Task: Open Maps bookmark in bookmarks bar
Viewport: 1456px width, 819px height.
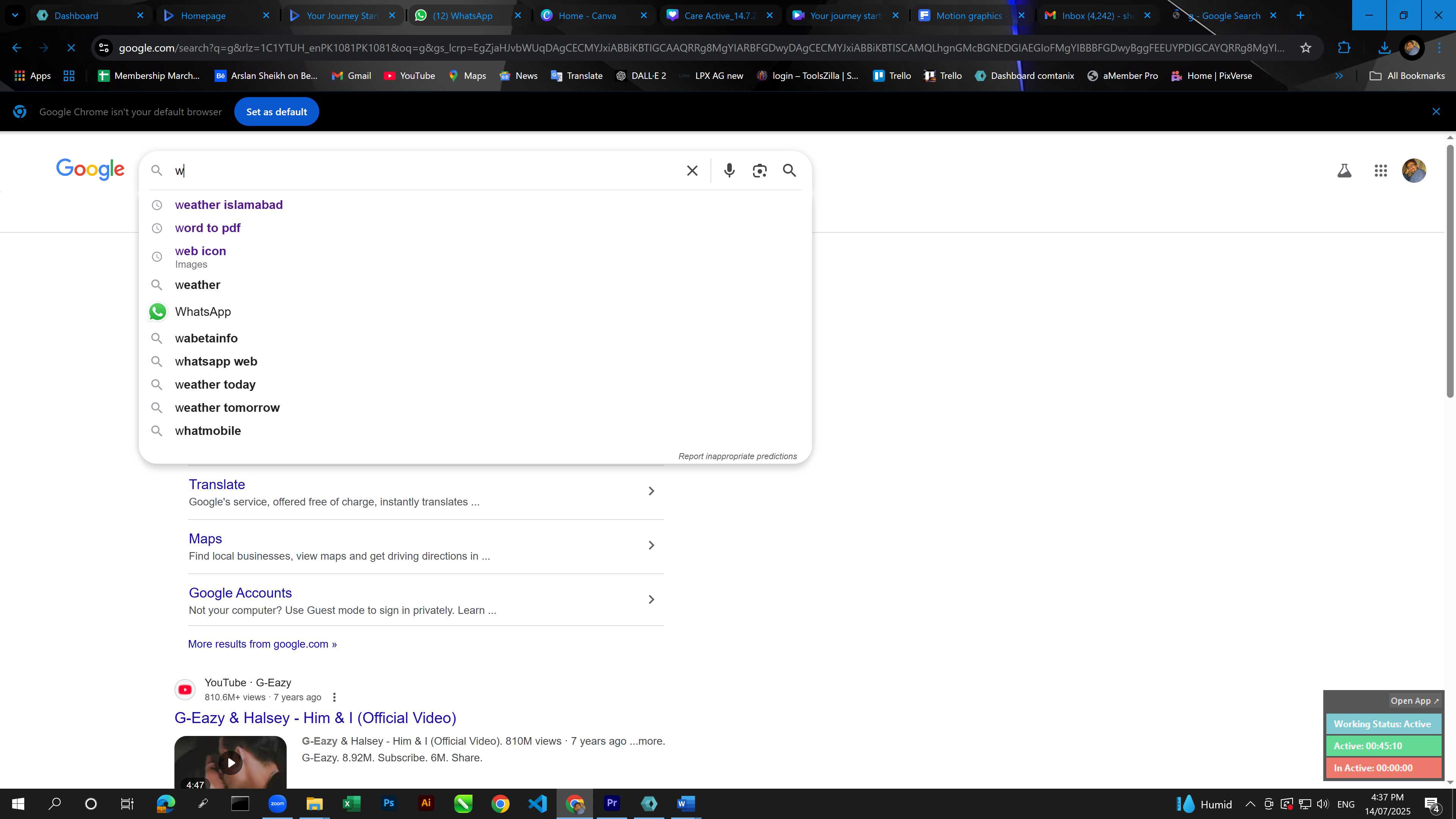Action: tap(467, 76)
